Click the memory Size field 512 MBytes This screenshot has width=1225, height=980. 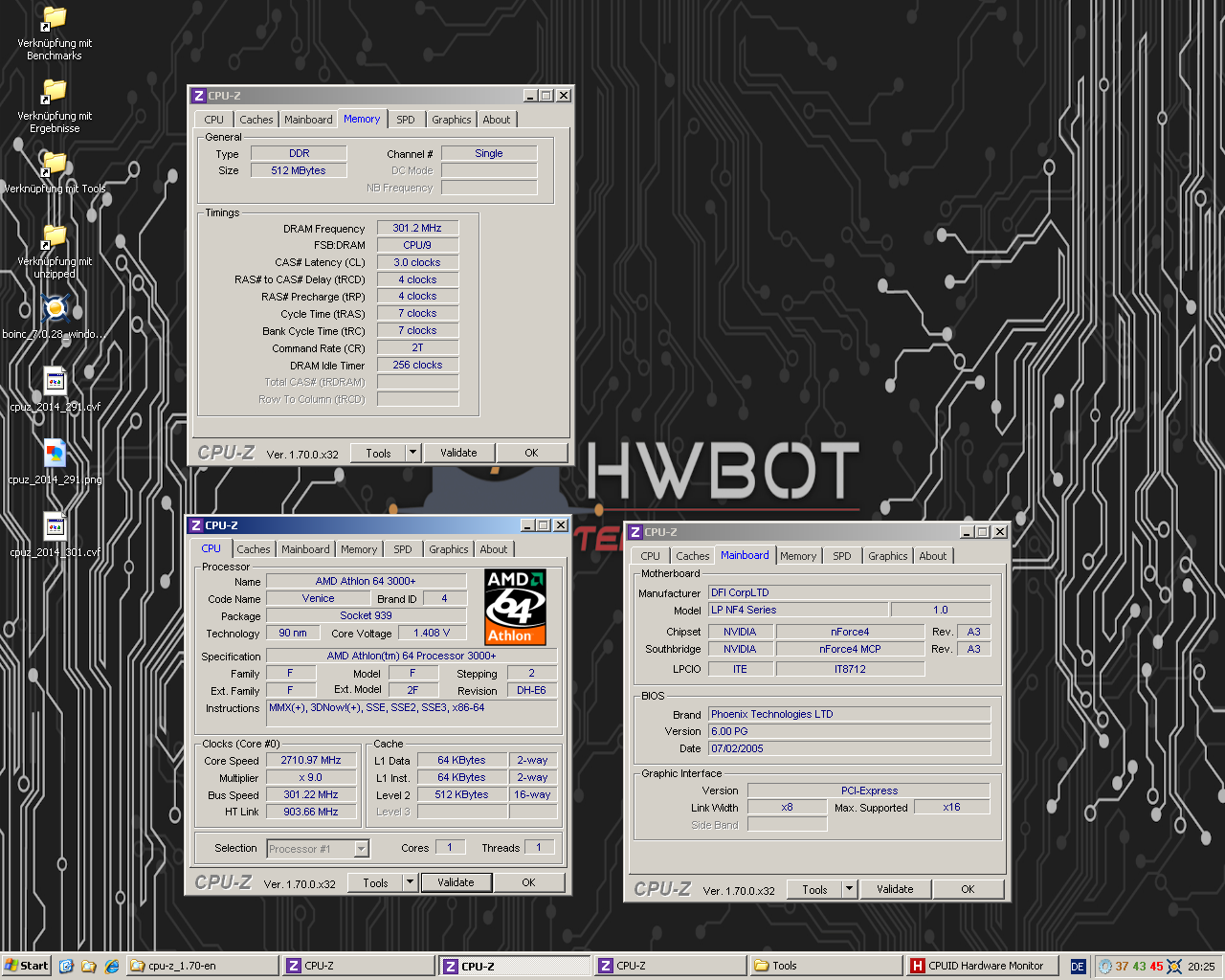point(299,170)
